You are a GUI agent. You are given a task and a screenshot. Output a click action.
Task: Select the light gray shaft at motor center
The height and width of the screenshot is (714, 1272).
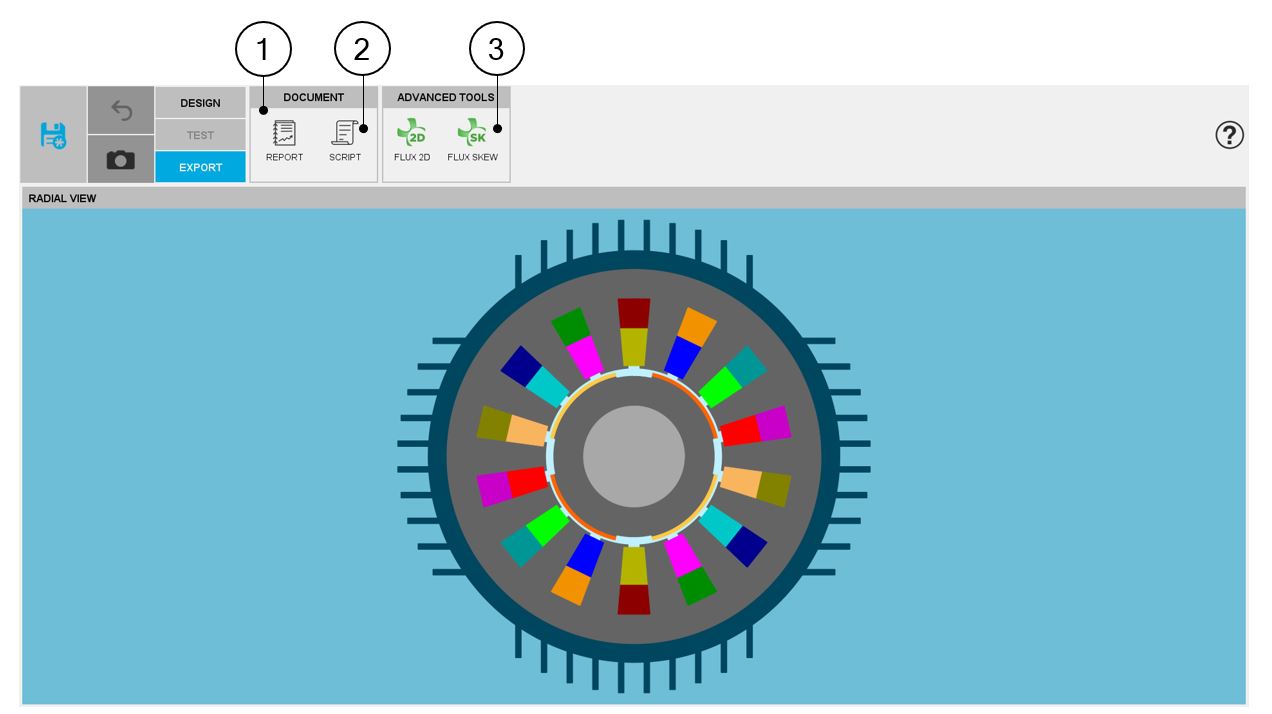(x=633, y=457)
